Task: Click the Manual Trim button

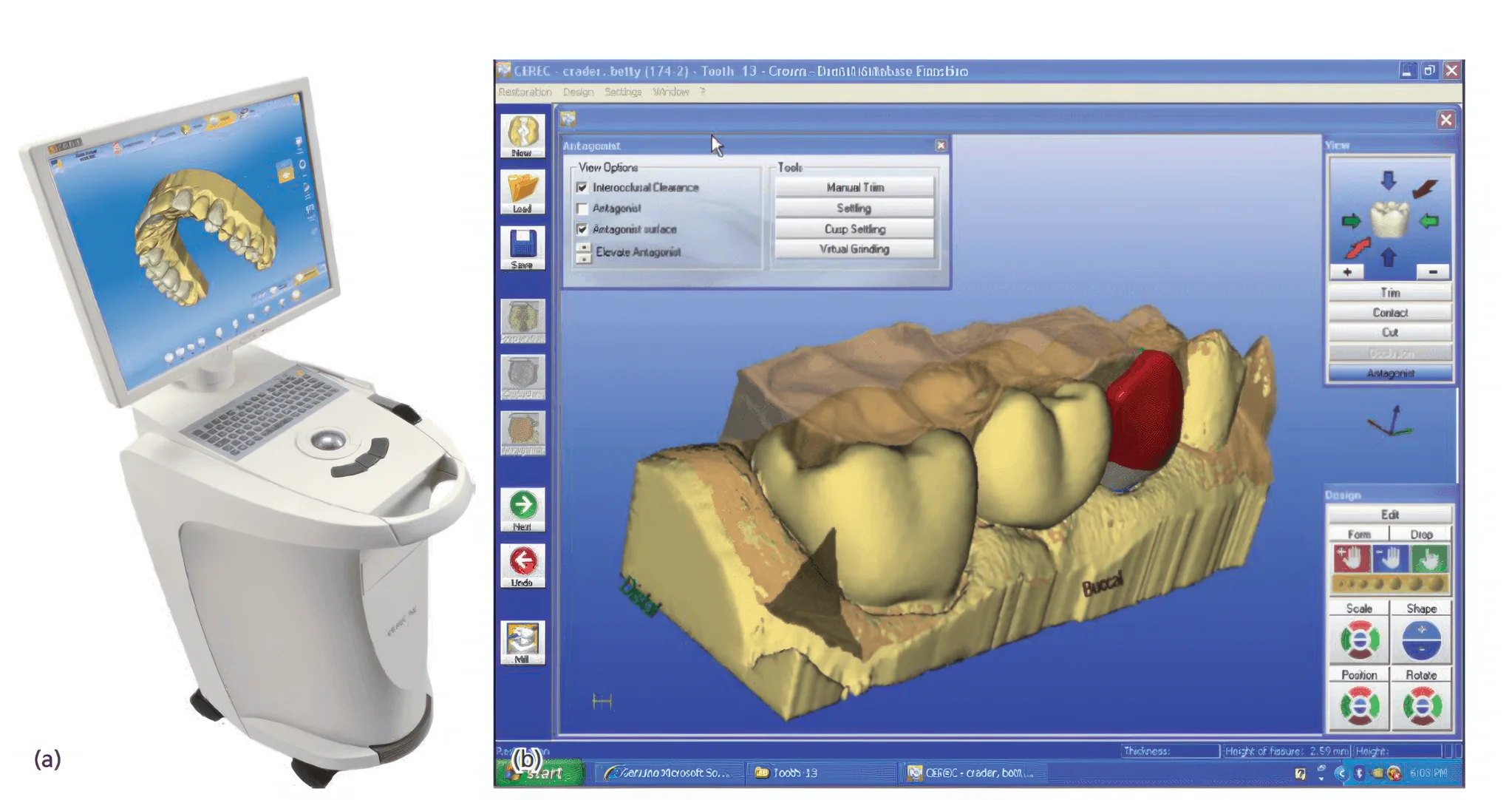Action: coord(854,188)
